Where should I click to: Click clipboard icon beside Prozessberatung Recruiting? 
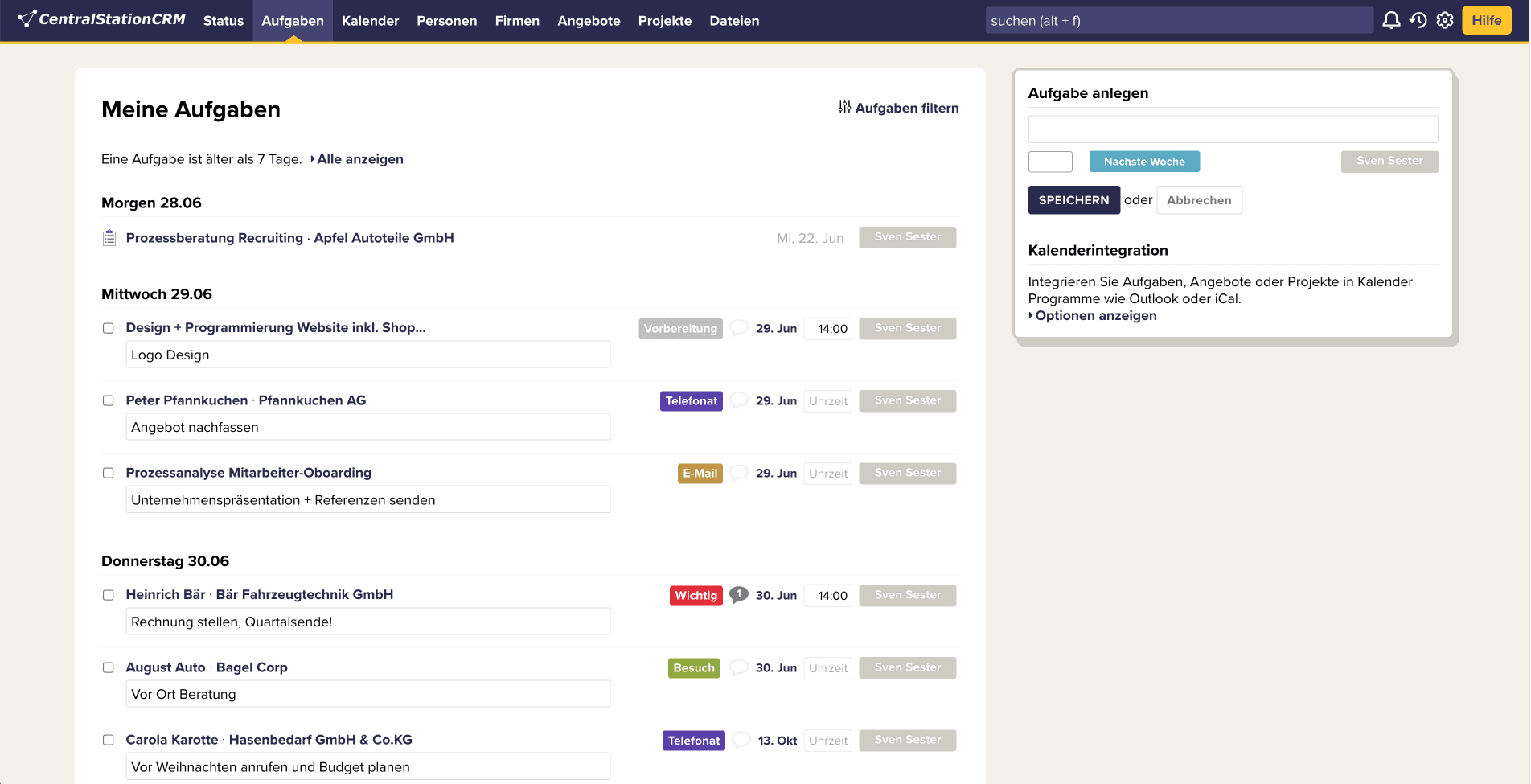pyautogui.click(x=109, y=238)
